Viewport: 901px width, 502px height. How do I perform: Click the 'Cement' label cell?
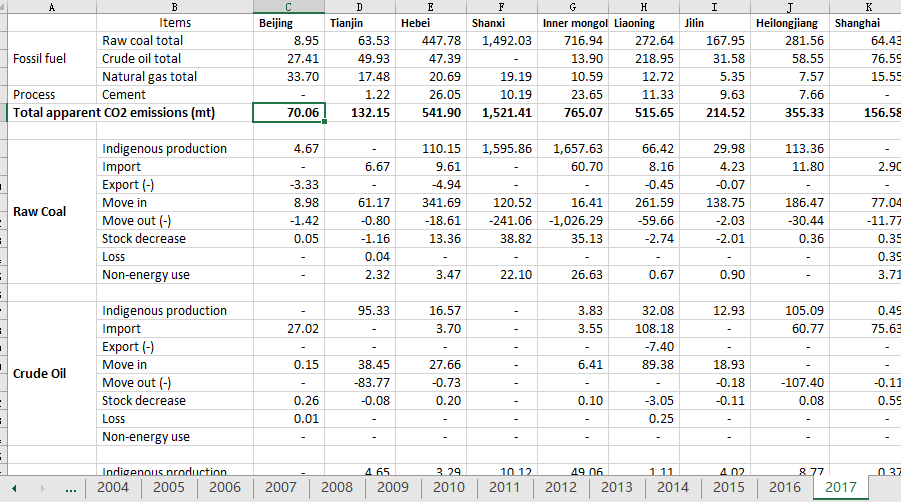(x=175, y=95)
